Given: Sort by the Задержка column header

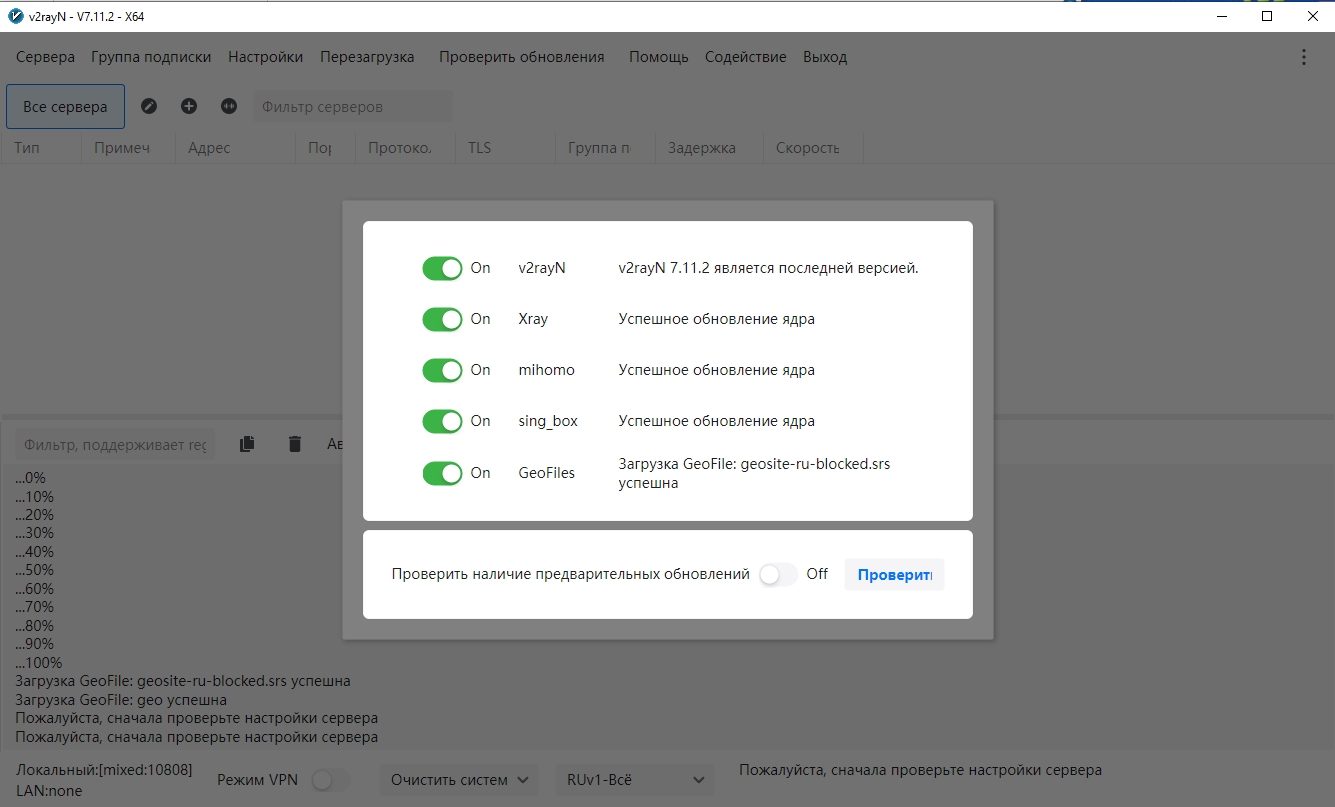Looking at the screenshot, I should click(710, 147).
